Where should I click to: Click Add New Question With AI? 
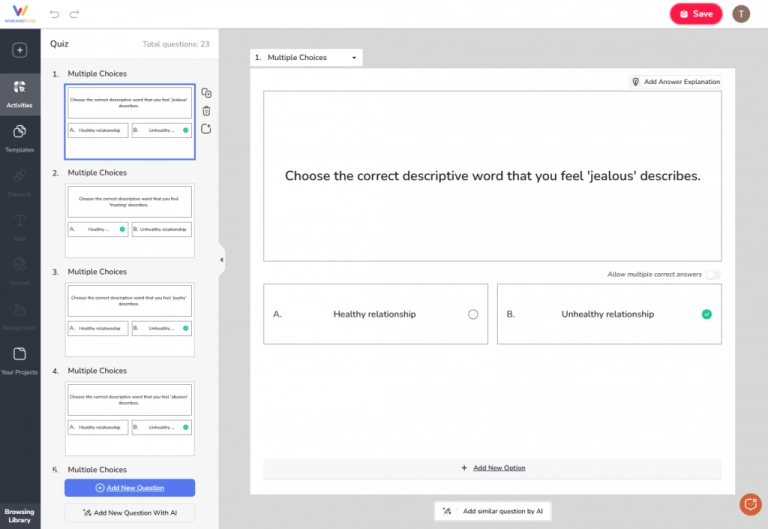130,513
